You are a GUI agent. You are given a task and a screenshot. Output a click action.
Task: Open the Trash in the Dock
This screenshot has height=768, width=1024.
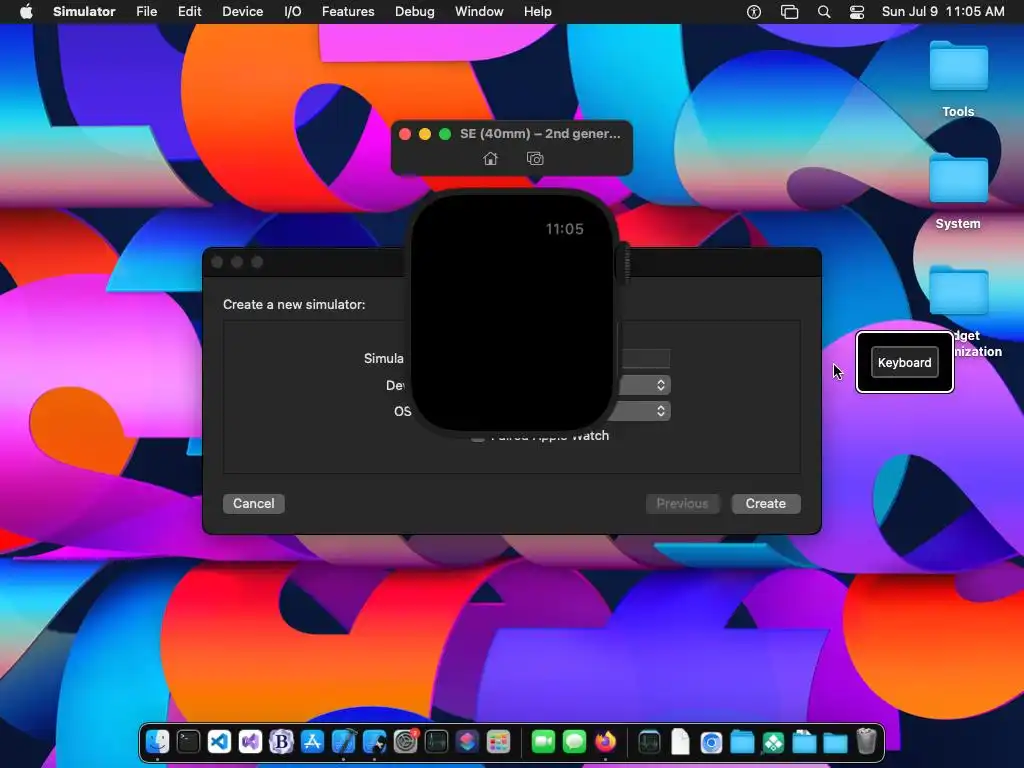point(866,742)
